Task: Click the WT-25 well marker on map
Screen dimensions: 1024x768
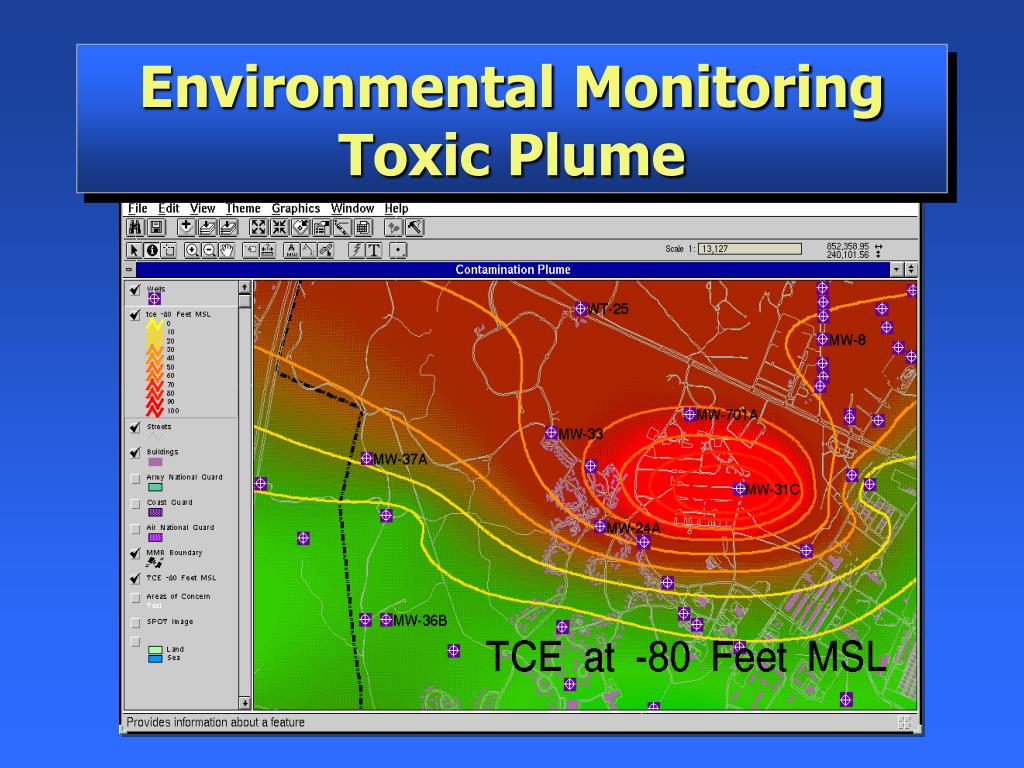Action: click(x=581, y=308)
